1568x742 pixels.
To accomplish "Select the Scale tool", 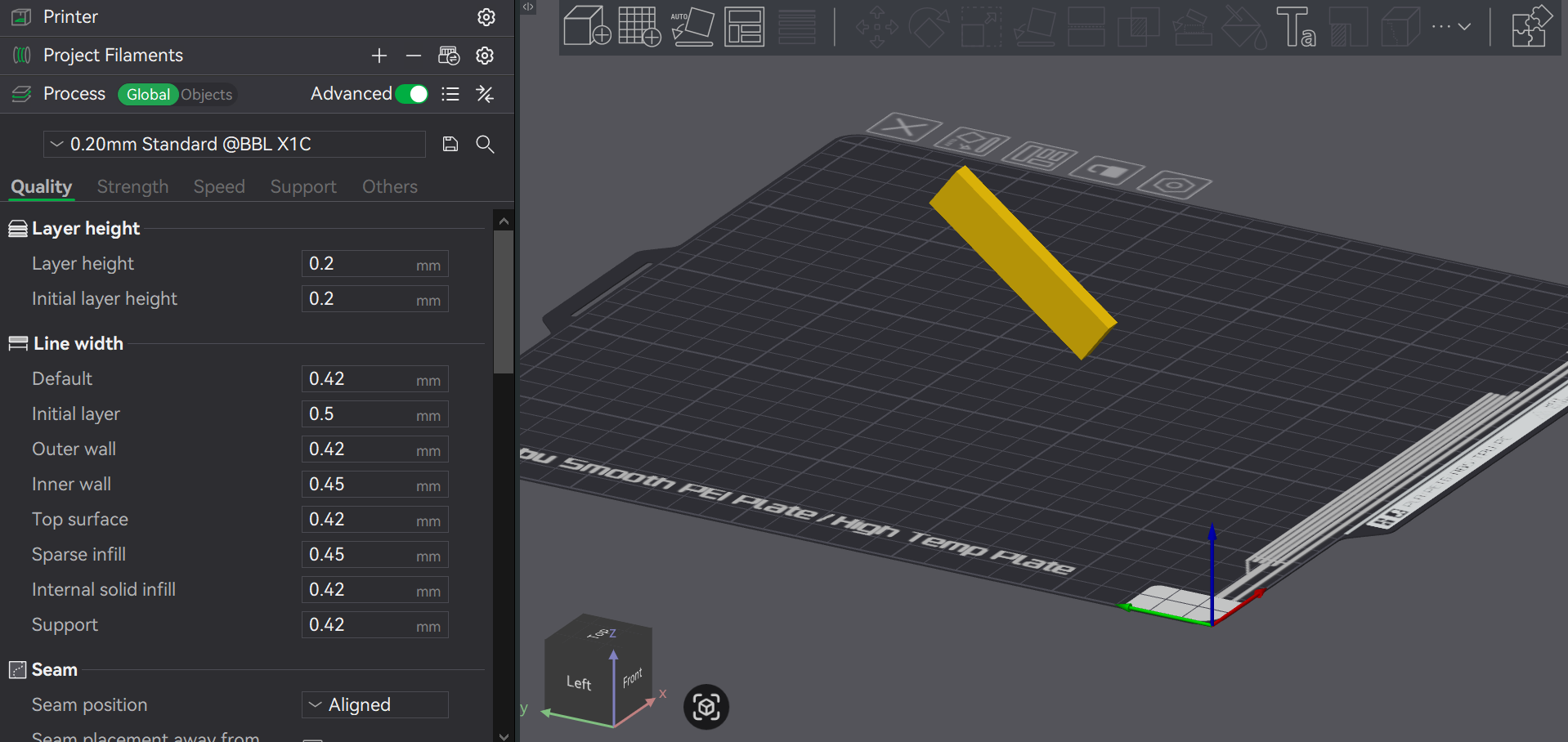I will pyautogui.click(x=981, y=26).
